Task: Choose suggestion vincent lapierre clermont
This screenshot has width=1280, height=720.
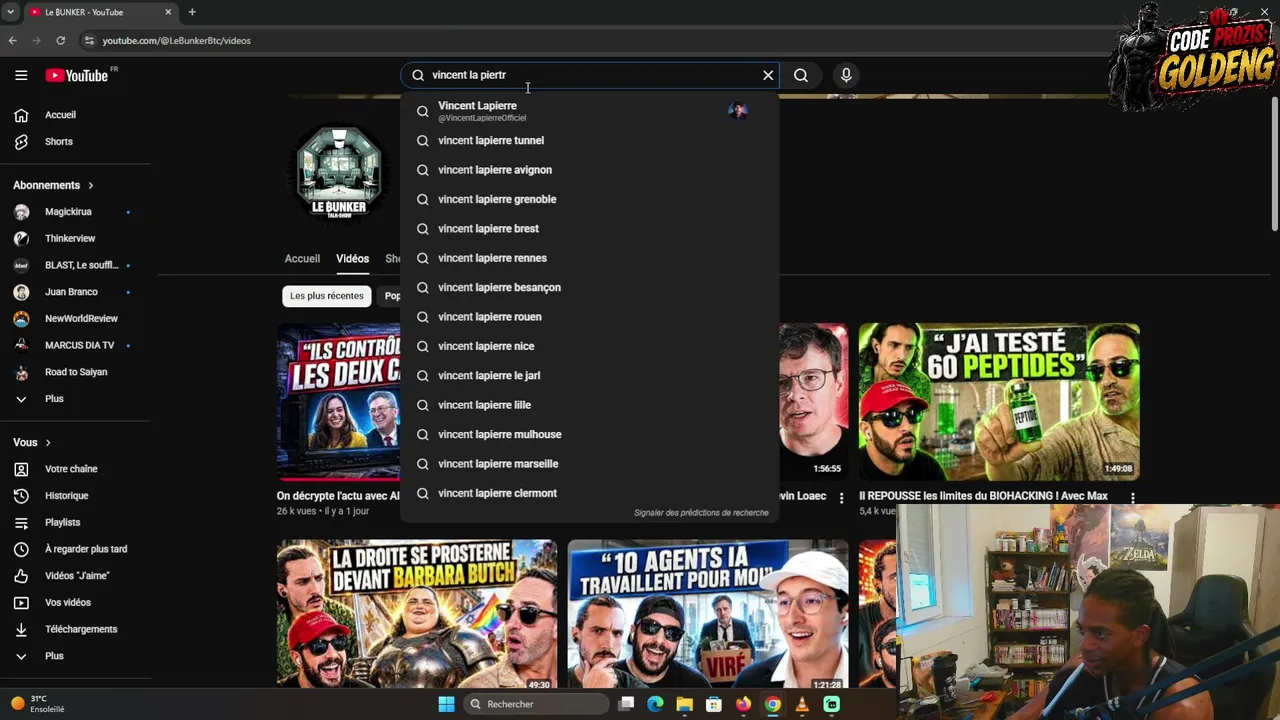Action: point(590,493)
